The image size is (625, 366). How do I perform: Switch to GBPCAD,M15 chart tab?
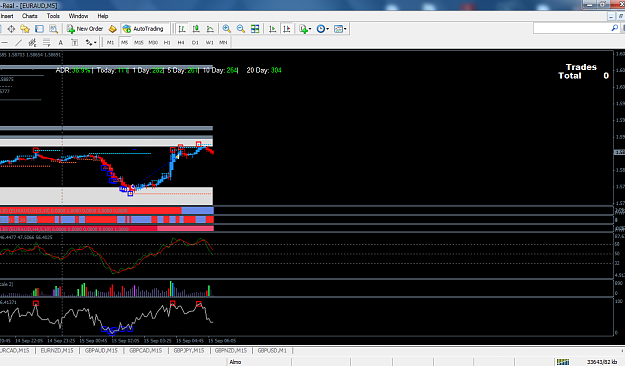tap(145, 350)
